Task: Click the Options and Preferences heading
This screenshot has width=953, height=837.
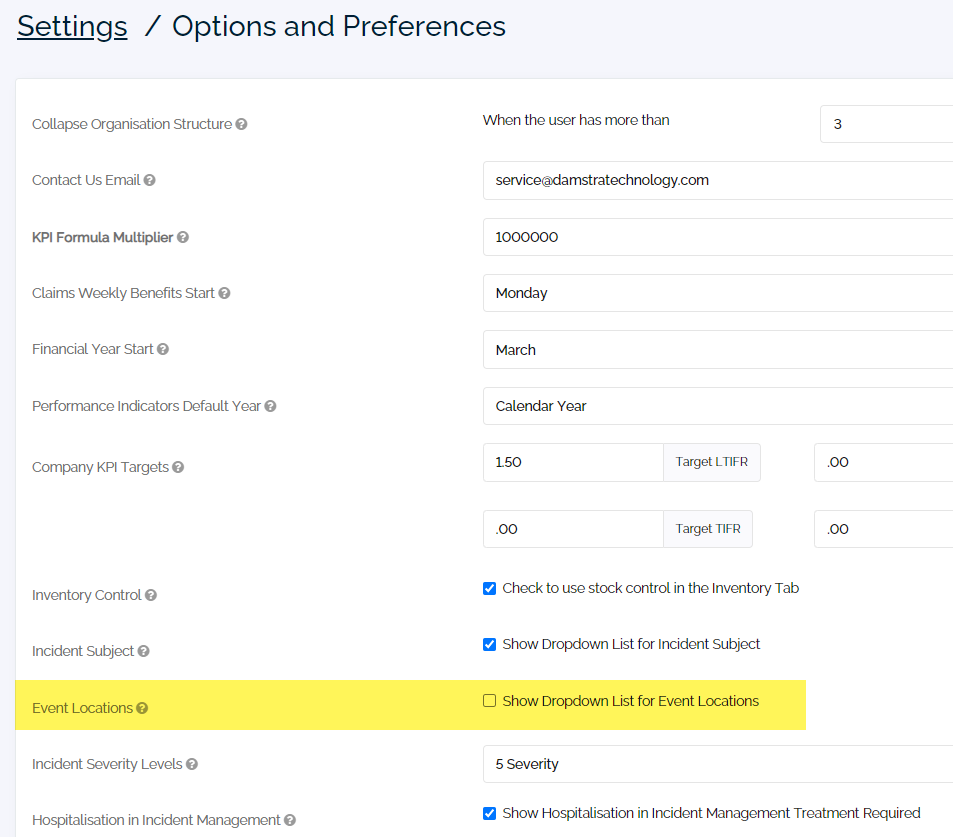Action: [339, 27]
